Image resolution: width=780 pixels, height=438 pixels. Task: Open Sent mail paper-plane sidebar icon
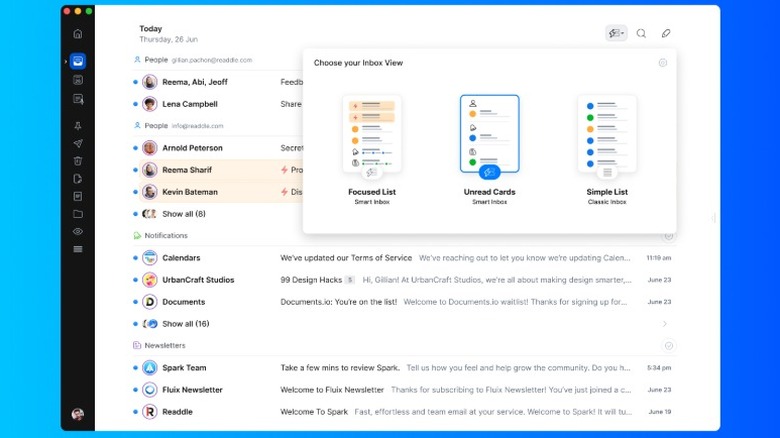78,143
